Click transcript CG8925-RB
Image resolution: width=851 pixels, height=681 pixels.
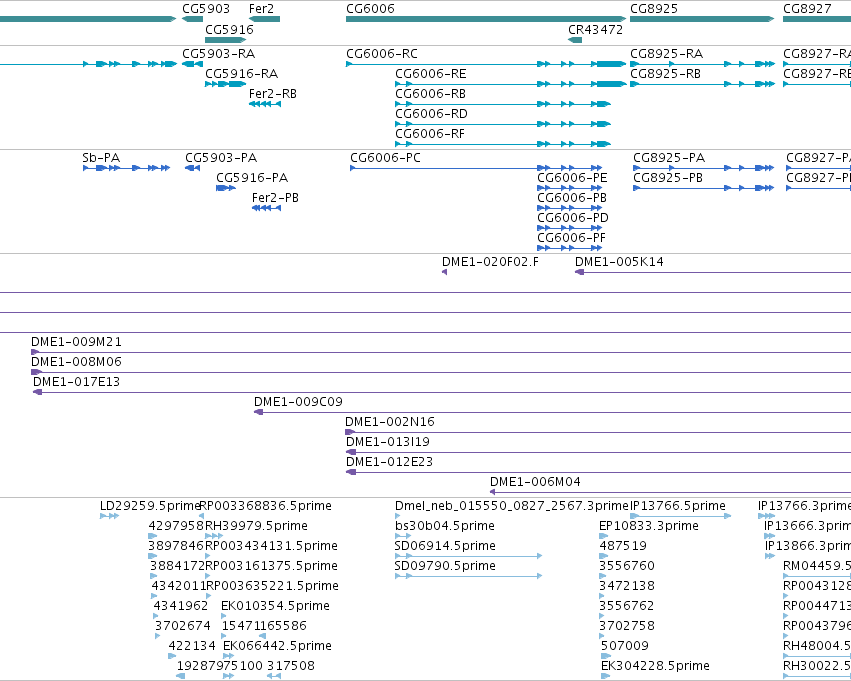coord(702,84)
